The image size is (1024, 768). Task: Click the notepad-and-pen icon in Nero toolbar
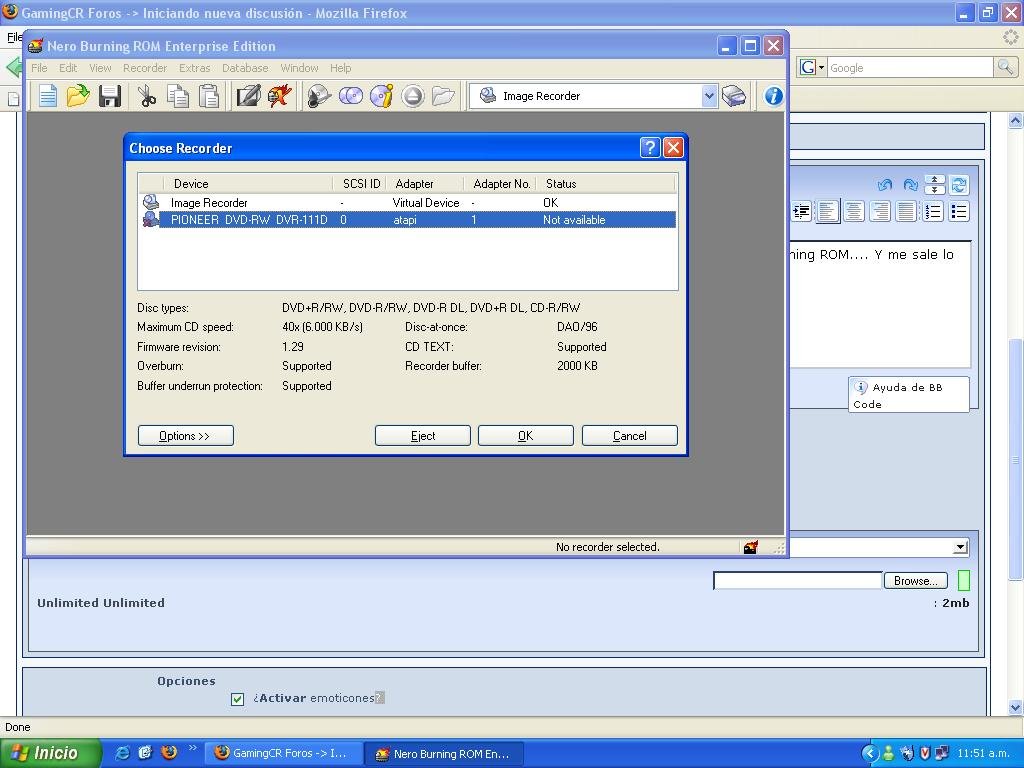(x=248, y=96)
